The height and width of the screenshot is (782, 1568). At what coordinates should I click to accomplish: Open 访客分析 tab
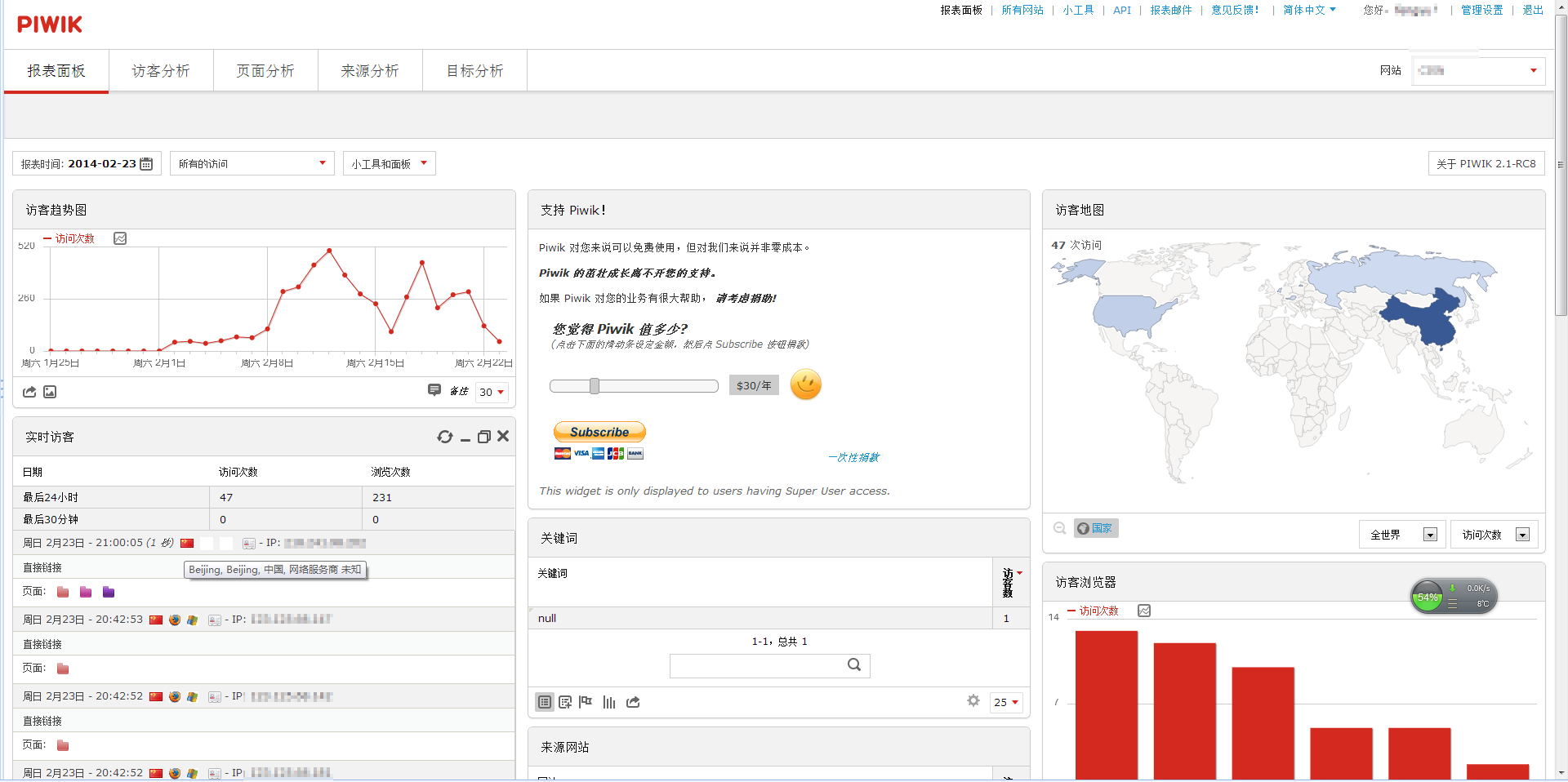coord(161,71)
